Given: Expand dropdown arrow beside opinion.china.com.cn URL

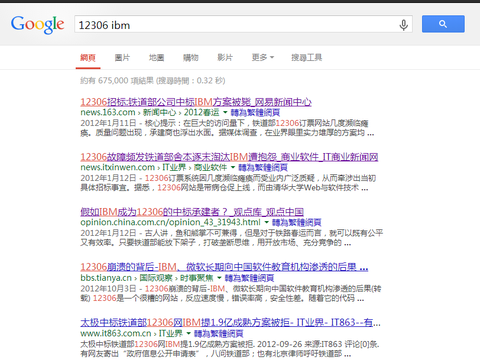Looking at the screenshot, I should (x=267, y=222).
